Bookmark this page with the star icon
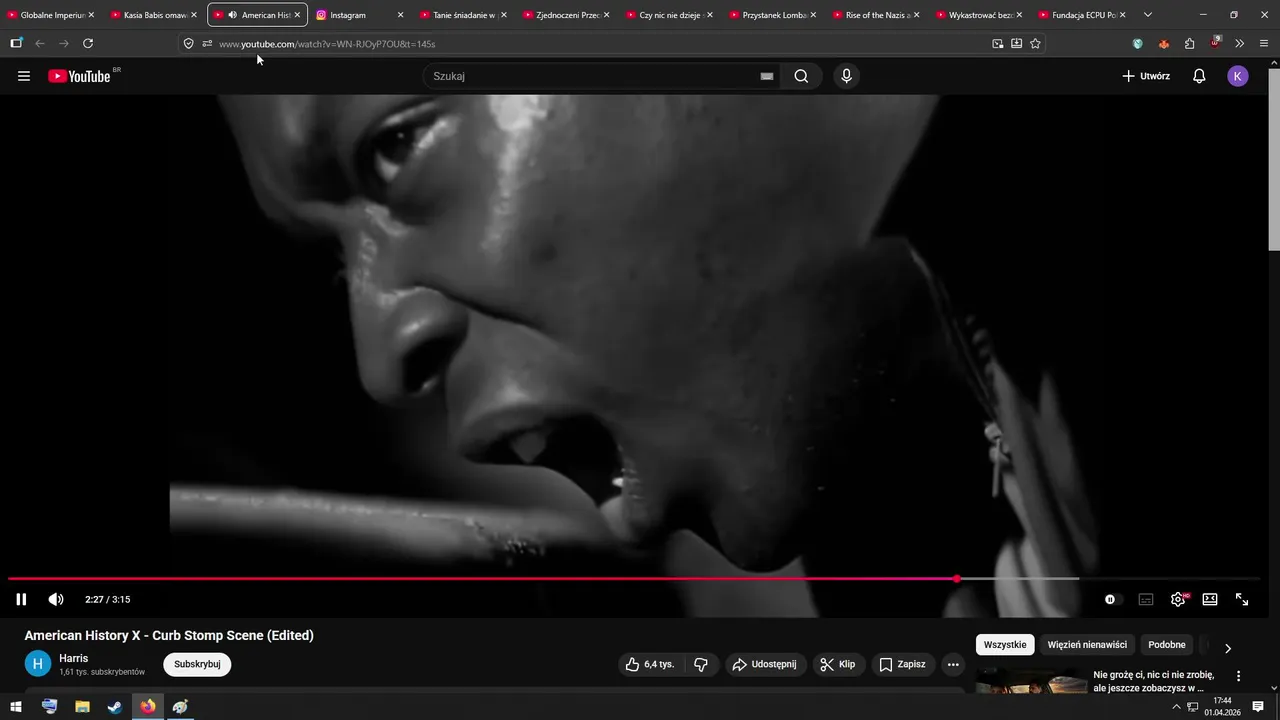Image resolution: width=1280 pixels, height=720 pixels. pos(1035,44)
